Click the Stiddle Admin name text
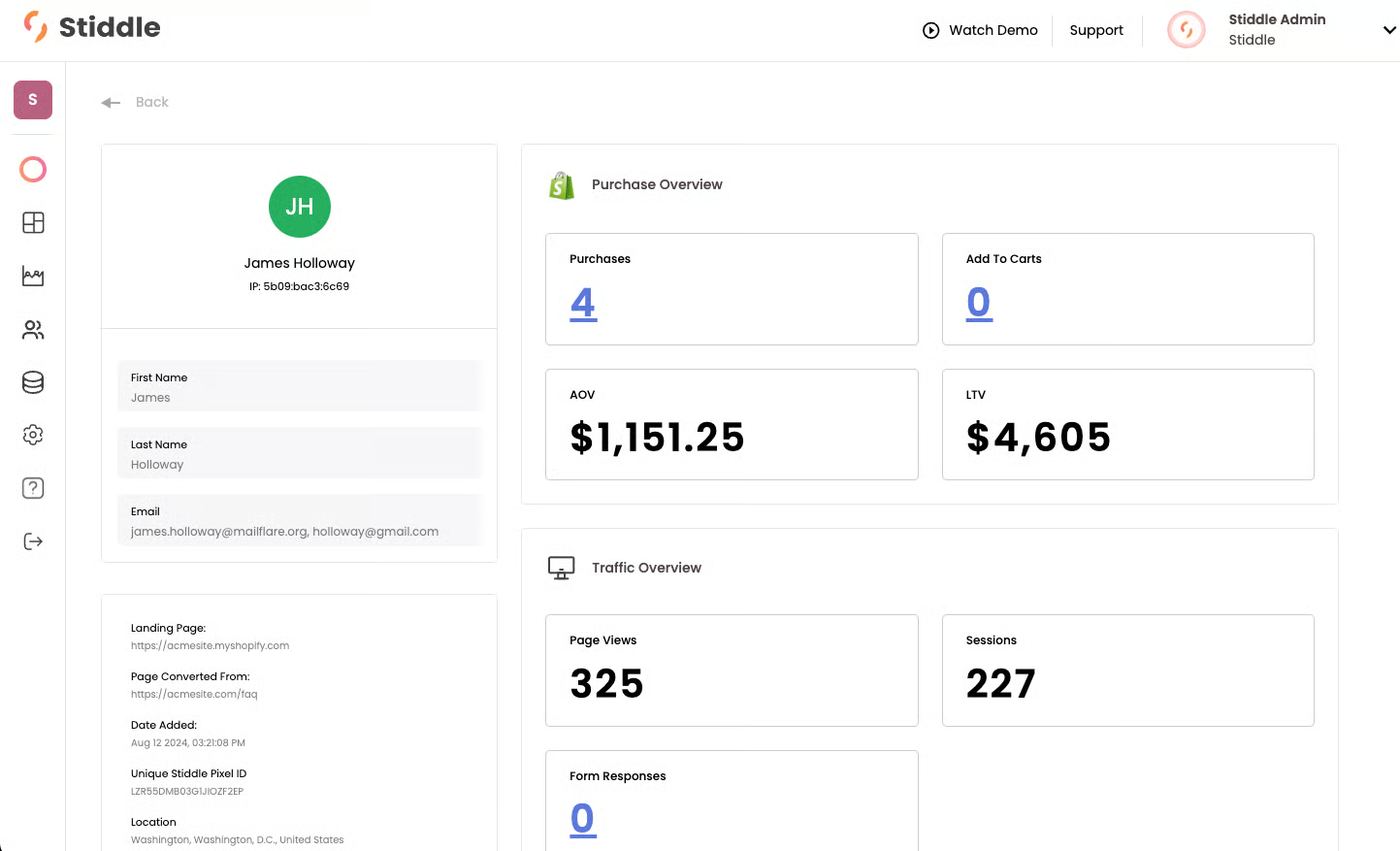Image resolution: width=1400 pixels, height=851 pixels. coord(1277,19)
